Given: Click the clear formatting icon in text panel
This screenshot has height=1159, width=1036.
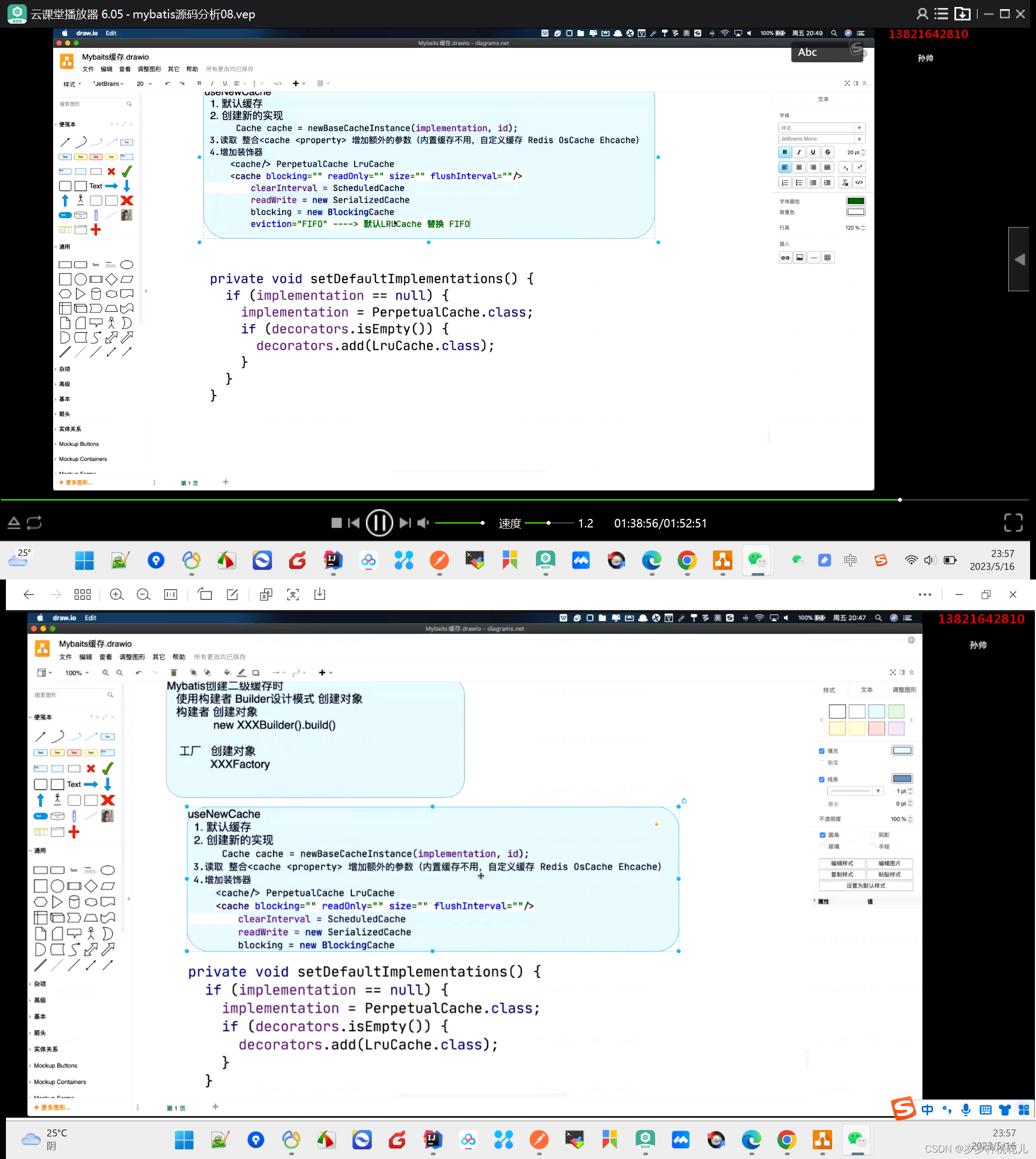Looking at the screenshot, I should pos(846,183).
